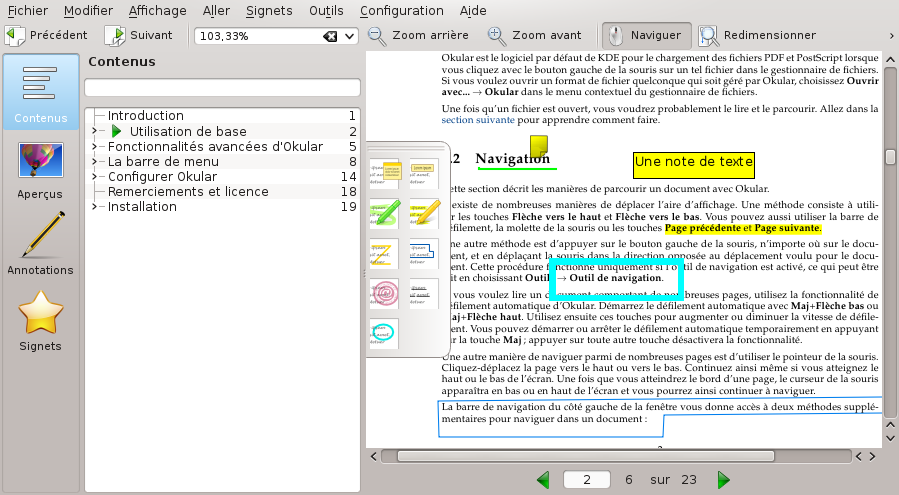Click the Zoom arrière magnifier
Viewport: 899px width, 495px height.
(x=377, y=35)
